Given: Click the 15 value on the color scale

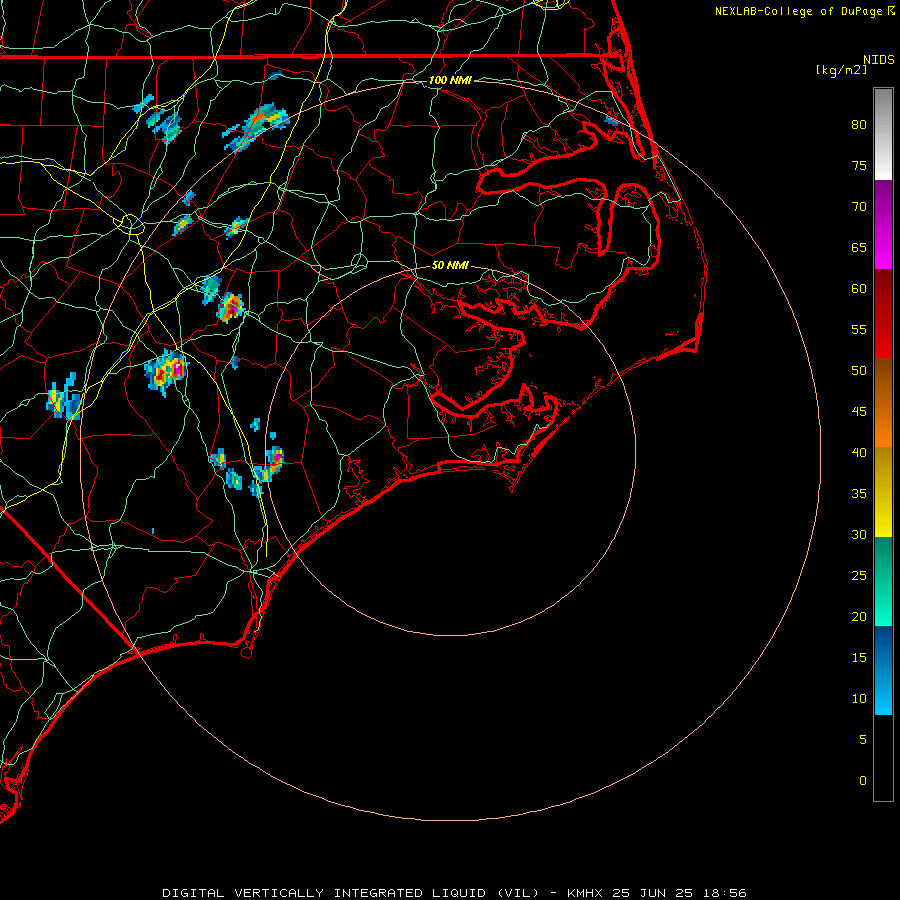Looking at the screenshot, I should coord(859,658).
